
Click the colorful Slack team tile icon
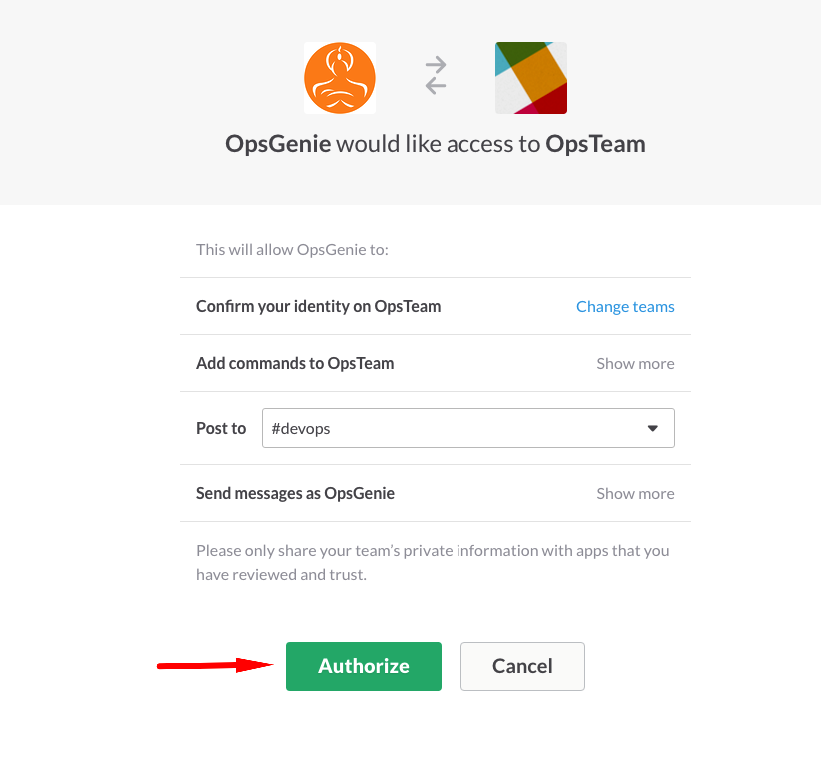point(530,77)
